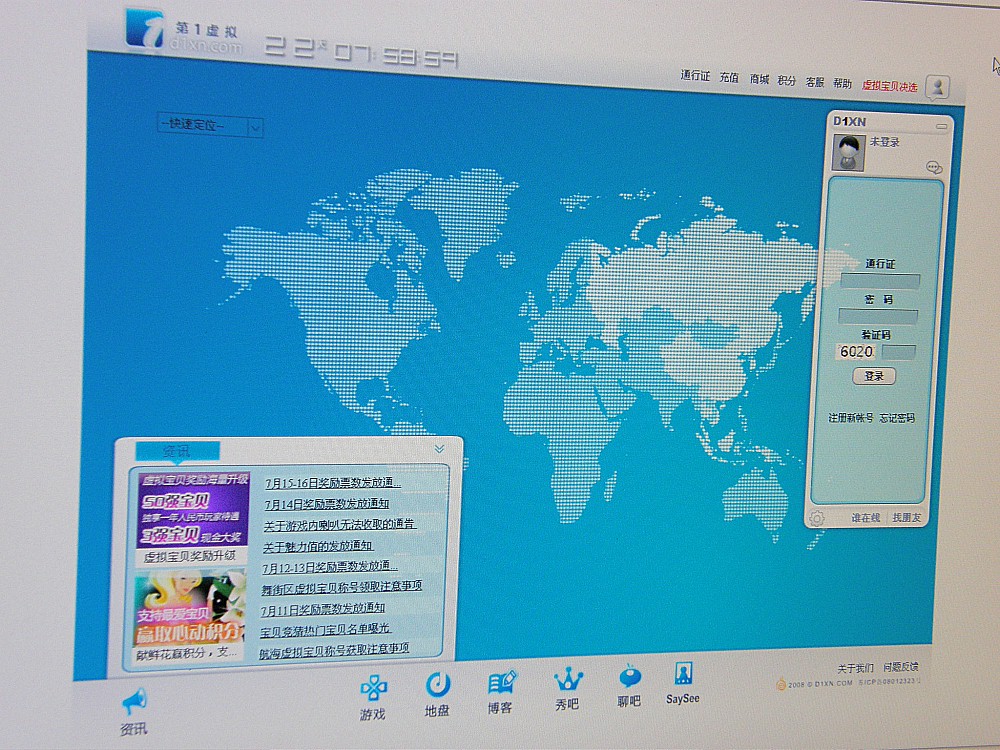
Task: Minimize the D1XN login panel
Action: pos(941,126)
